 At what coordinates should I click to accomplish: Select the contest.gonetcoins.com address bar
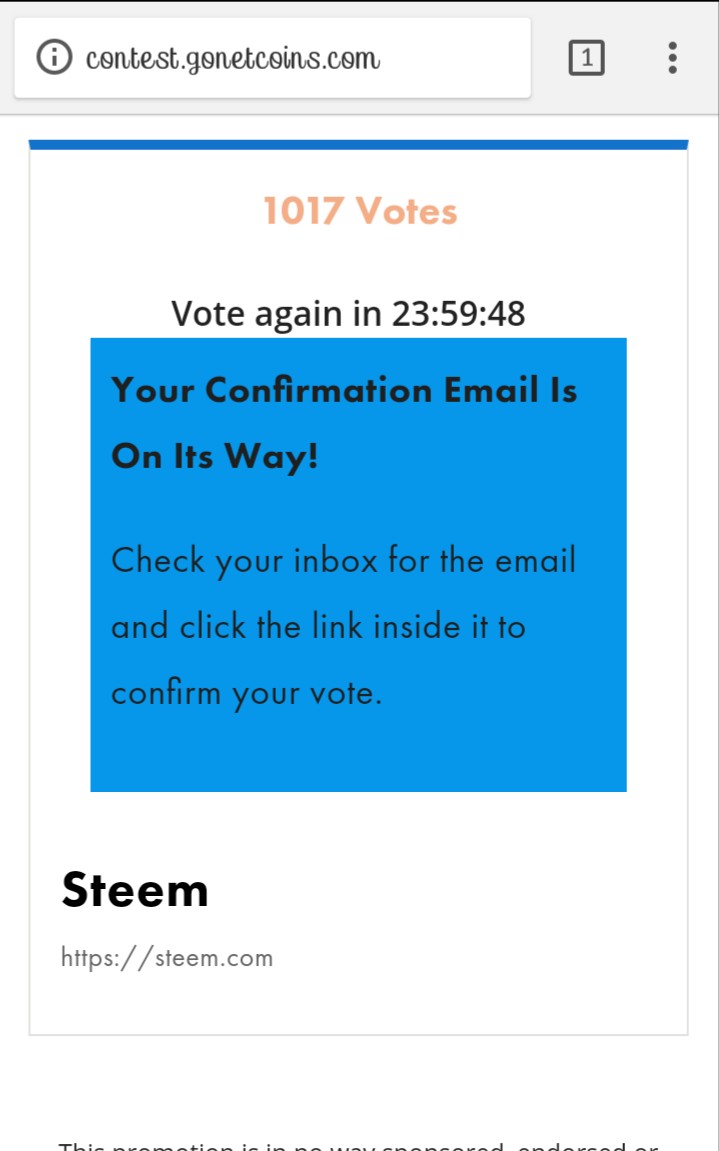272,58
